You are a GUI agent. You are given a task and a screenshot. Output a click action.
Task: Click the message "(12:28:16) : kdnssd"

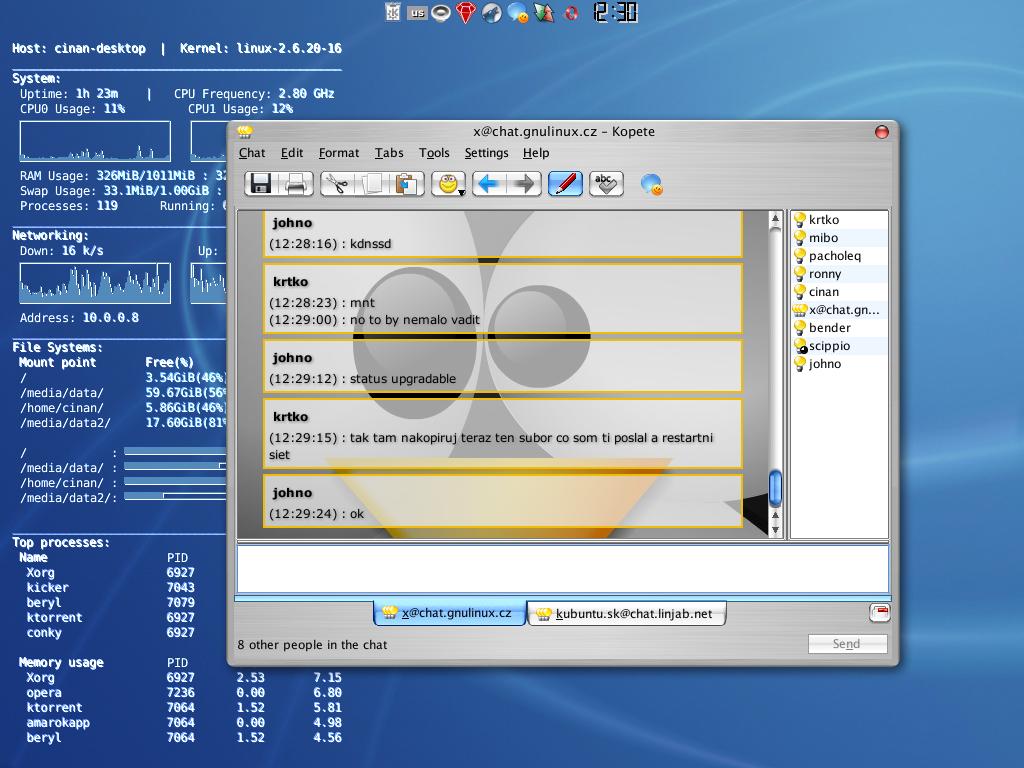click(330, 244)
